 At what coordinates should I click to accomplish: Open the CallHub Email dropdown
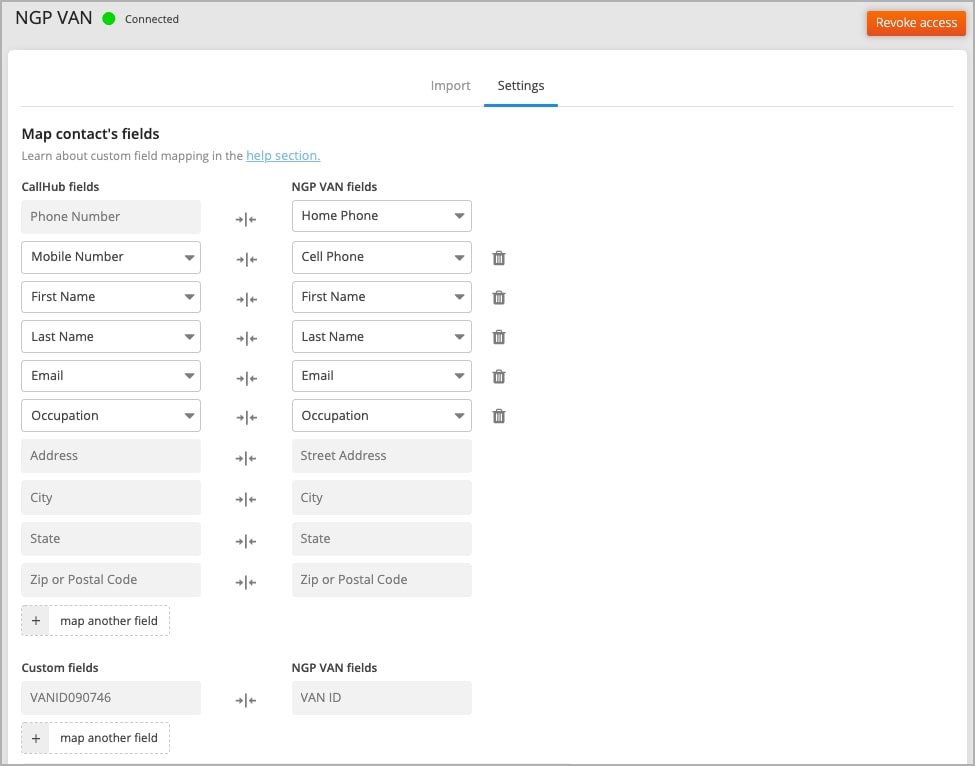click(x=111, y=376)
